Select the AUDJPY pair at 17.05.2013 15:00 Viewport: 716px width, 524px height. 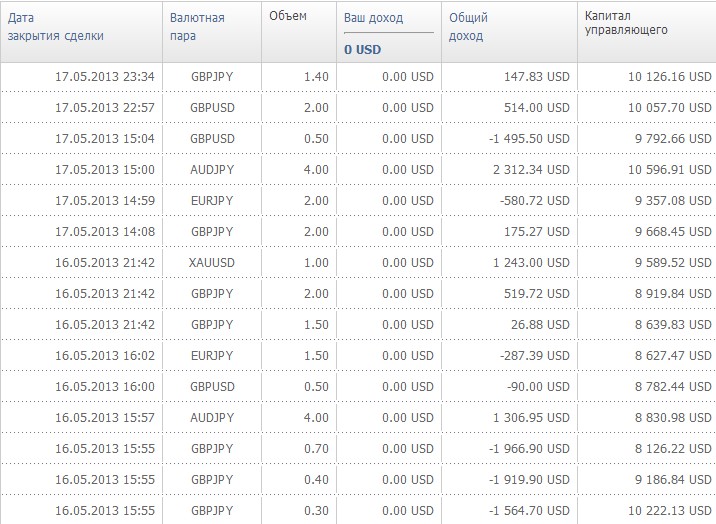[x=212, y=170]
